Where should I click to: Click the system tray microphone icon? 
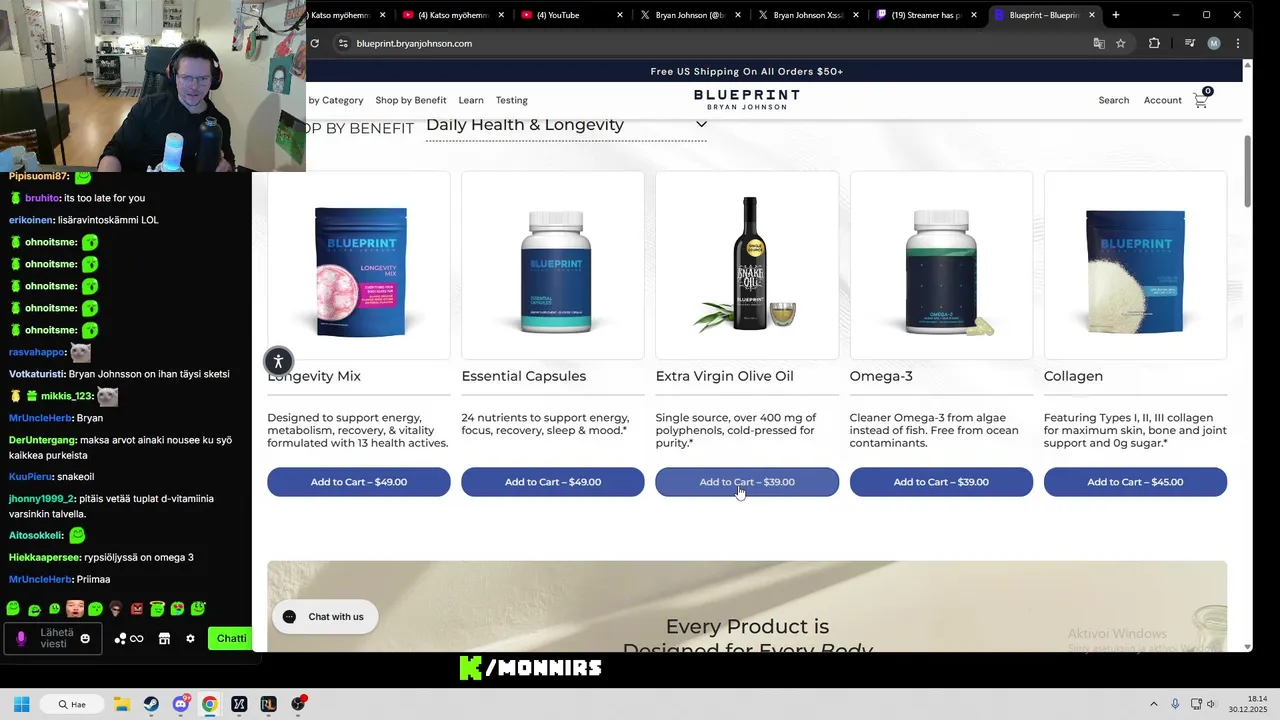click(1175, 704)
